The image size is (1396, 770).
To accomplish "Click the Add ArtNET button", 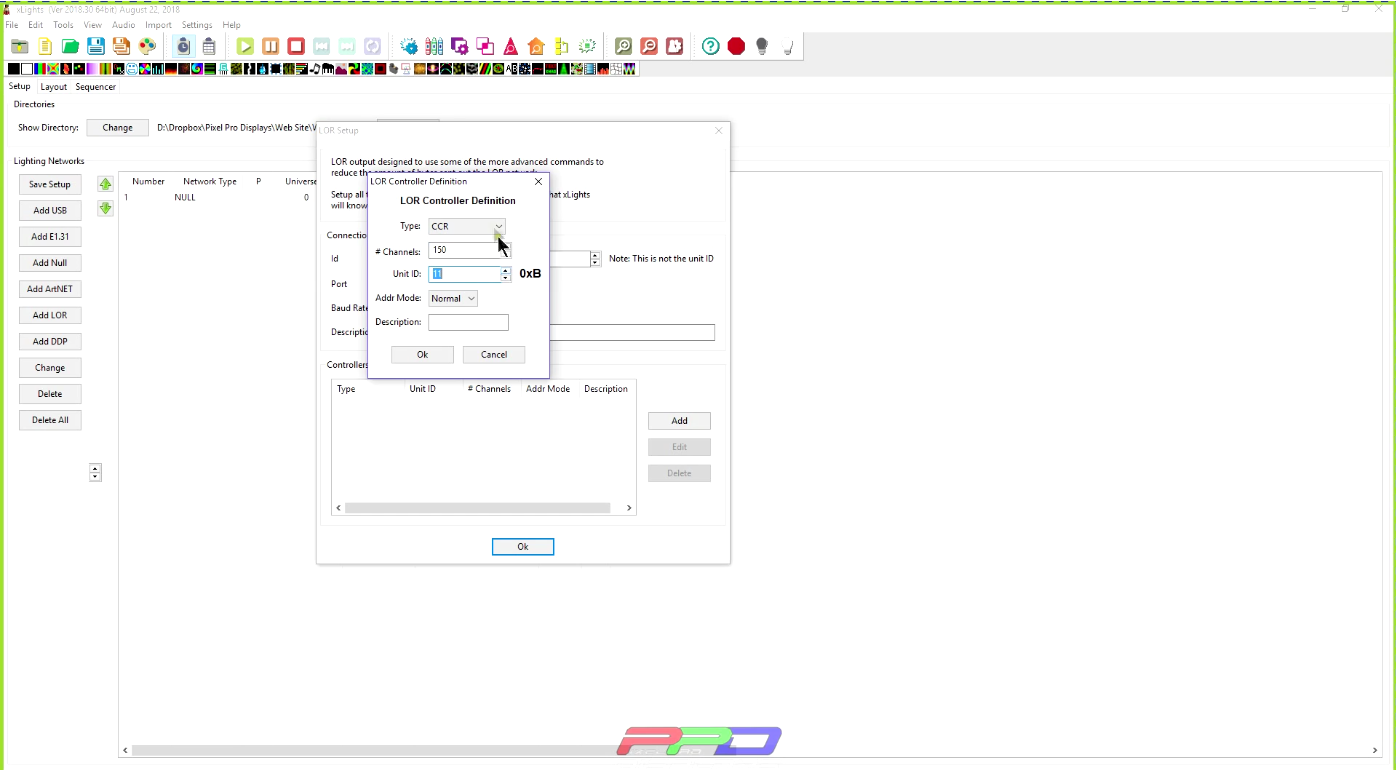I will click(x=50, y=289).
